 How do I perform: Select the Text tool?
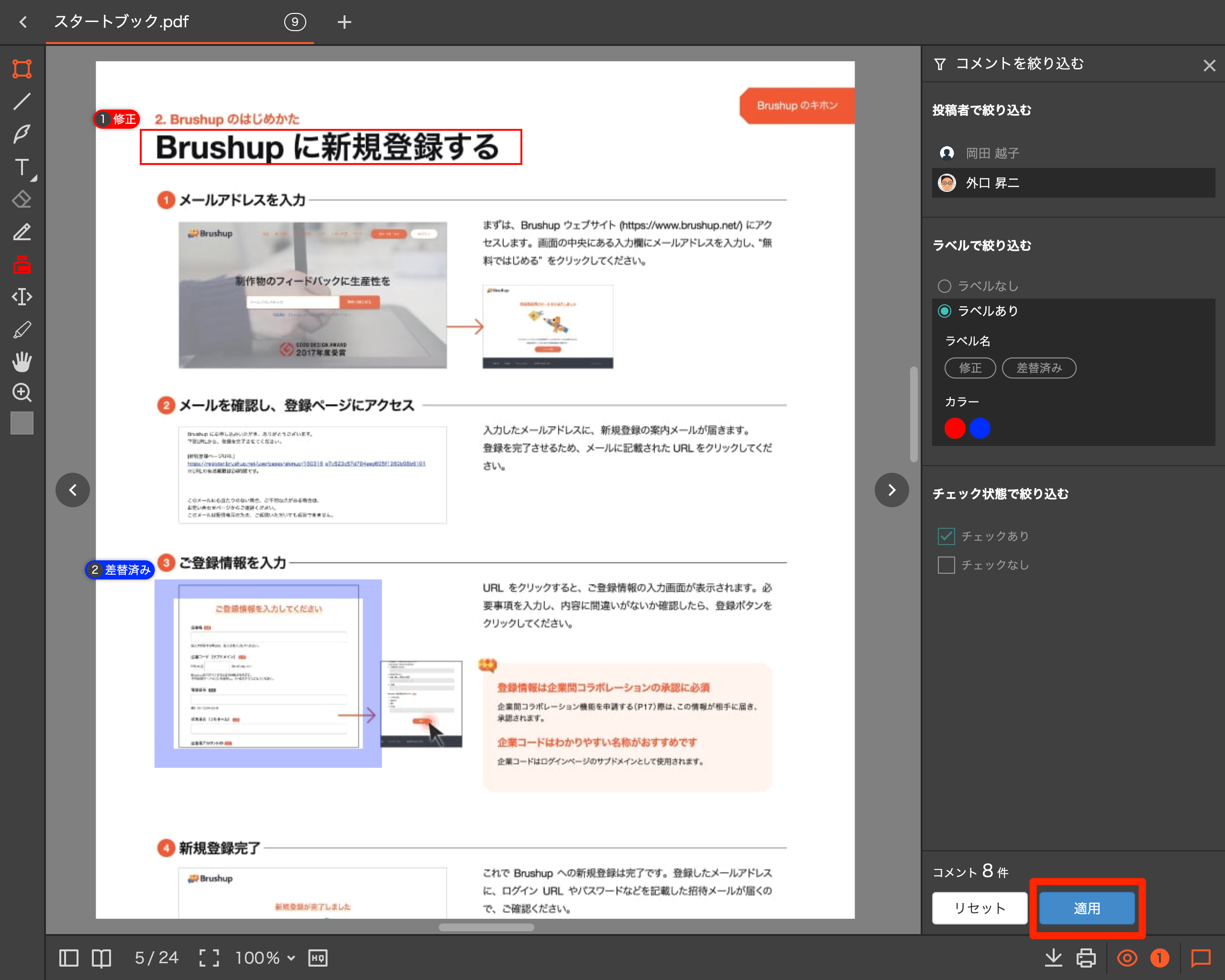coord(22,167)
